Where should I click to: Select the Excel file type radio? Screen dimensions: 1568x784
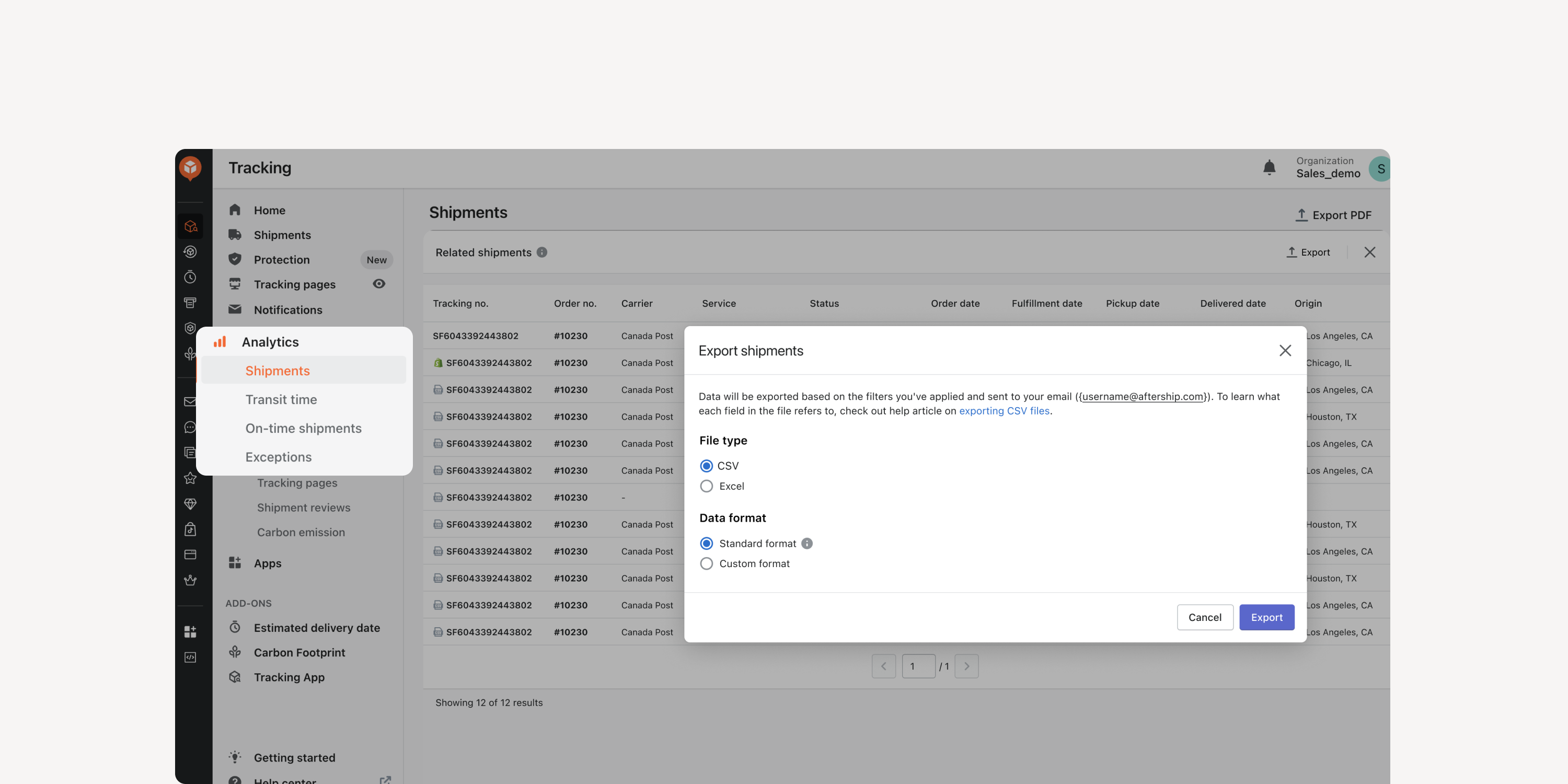coord(706,487)
